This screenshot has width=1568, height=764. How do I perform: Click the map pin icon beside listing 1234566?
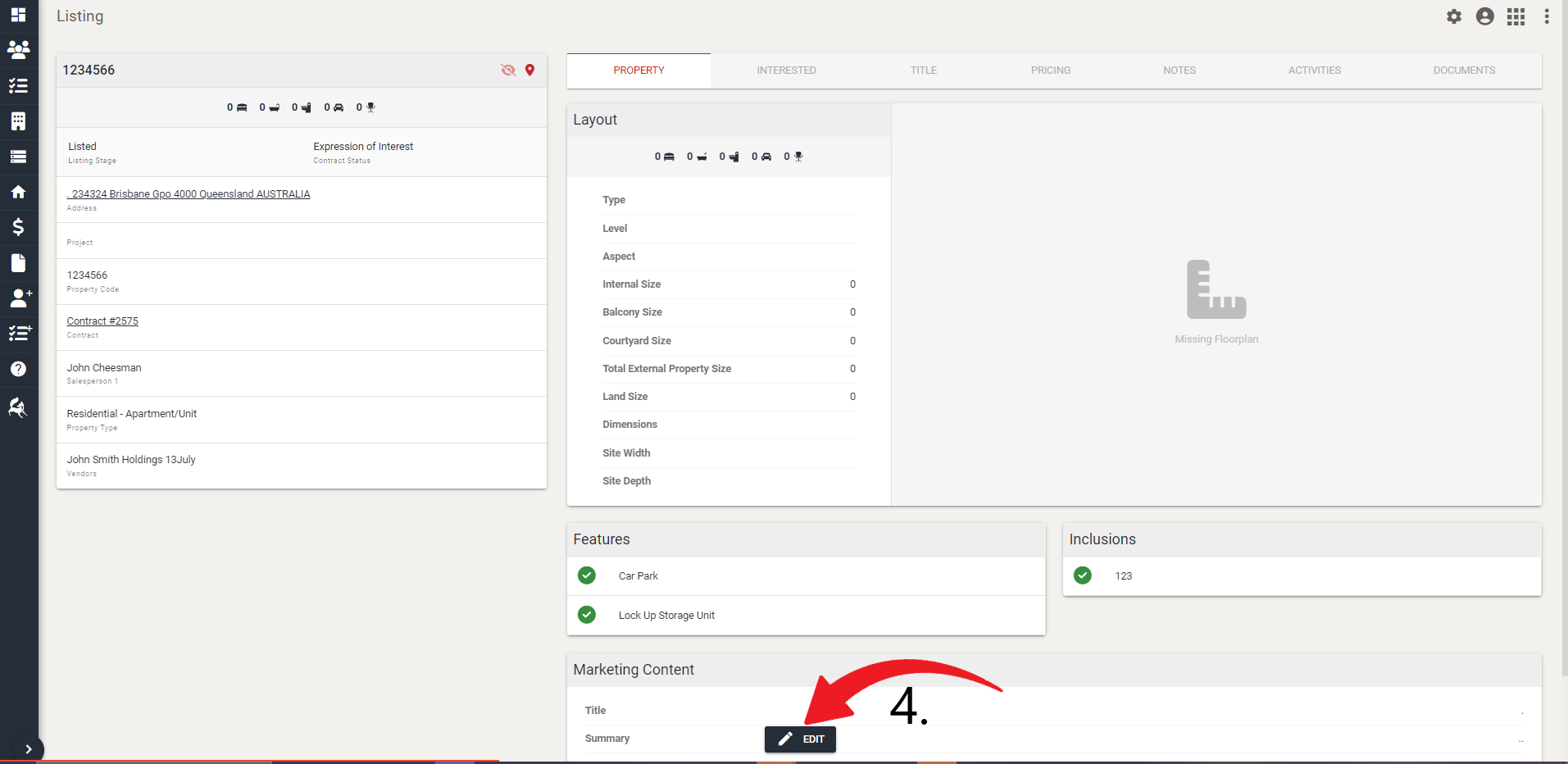(x=529, y=70)
